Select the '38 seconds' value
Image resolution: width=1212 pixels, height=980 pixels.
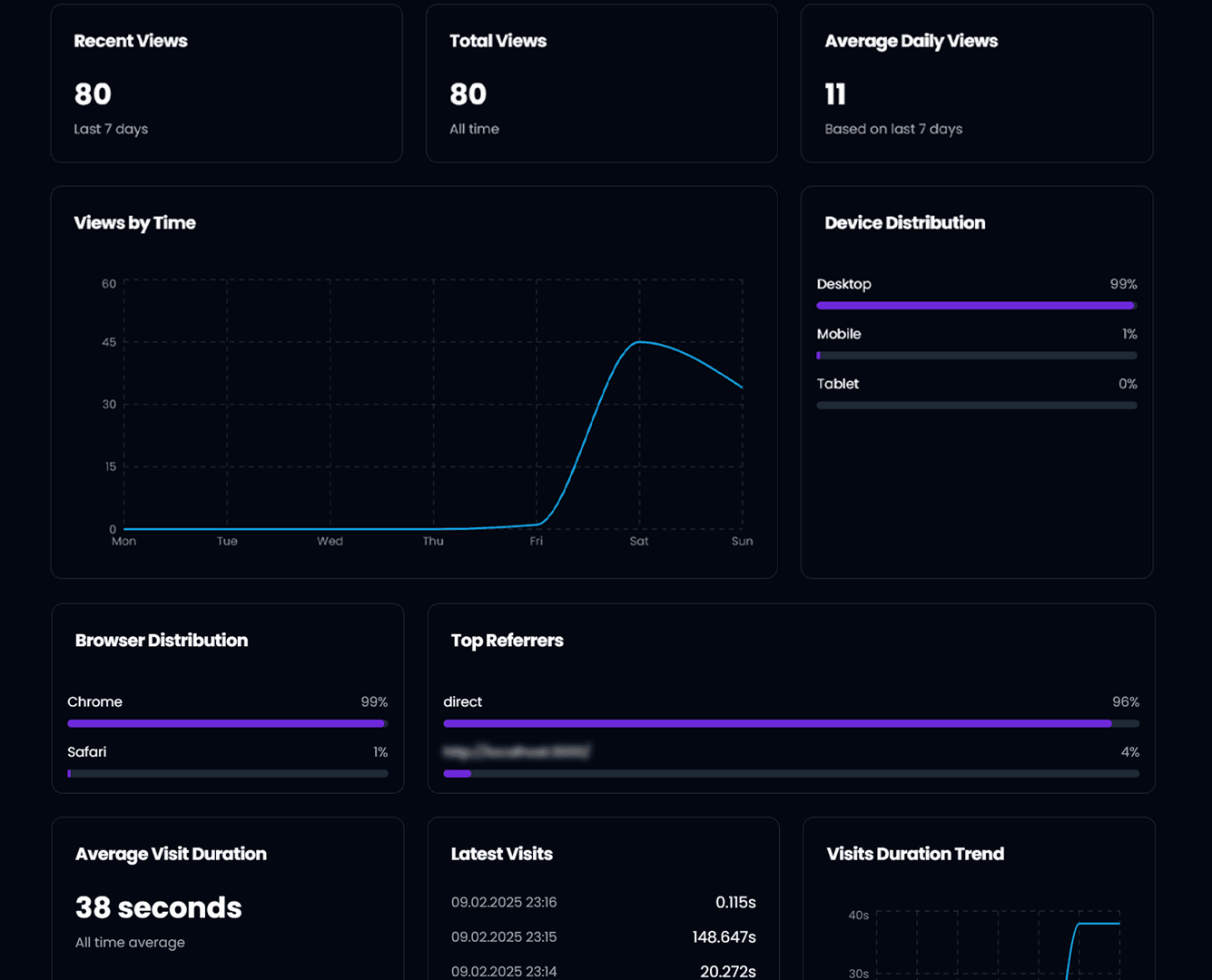[x=158, y=907]
